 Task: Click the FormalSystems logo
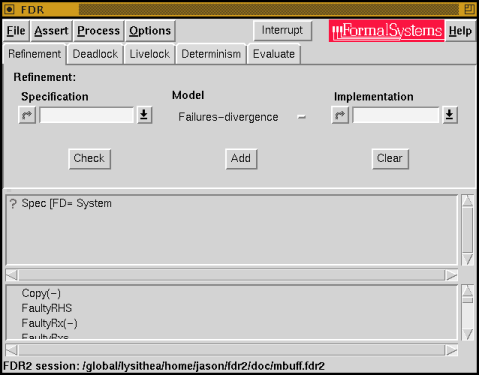coord(387,31)
